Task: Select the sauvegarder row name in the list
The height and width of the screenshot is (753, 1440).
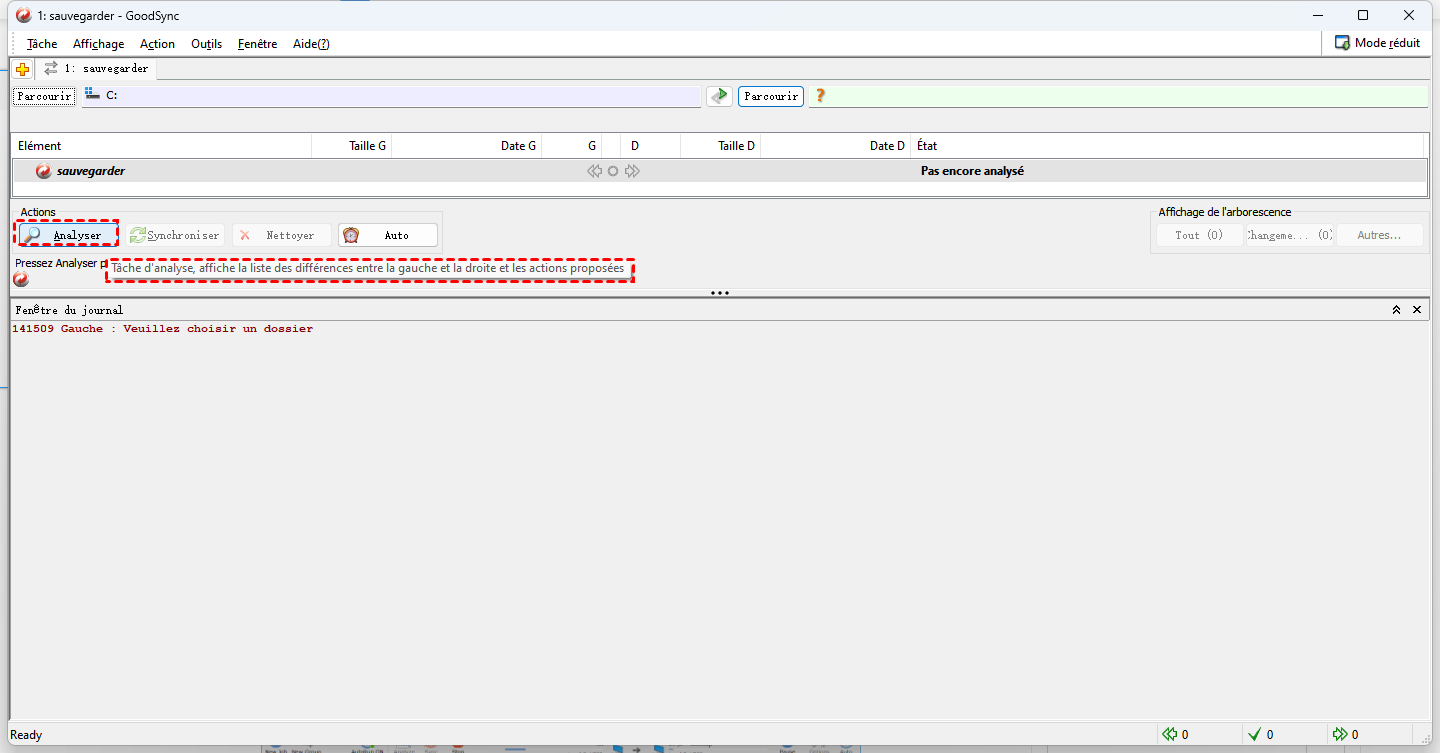Action: 91,171
